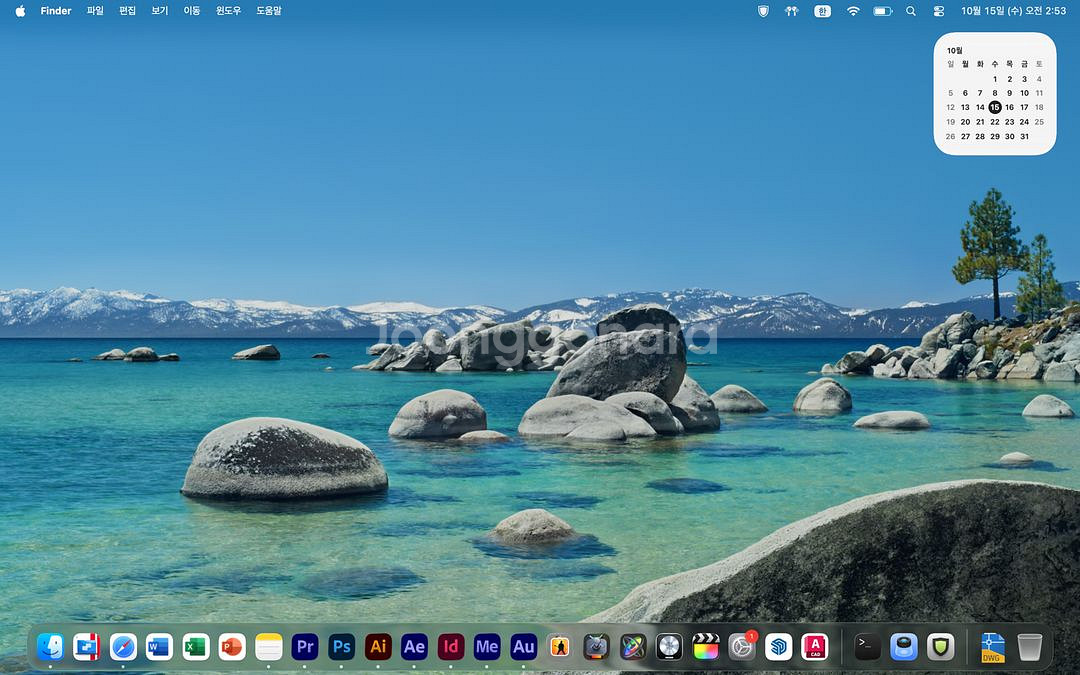Open Adobe Illustrator
1080x675 pixels.
[x=377, y=647]
